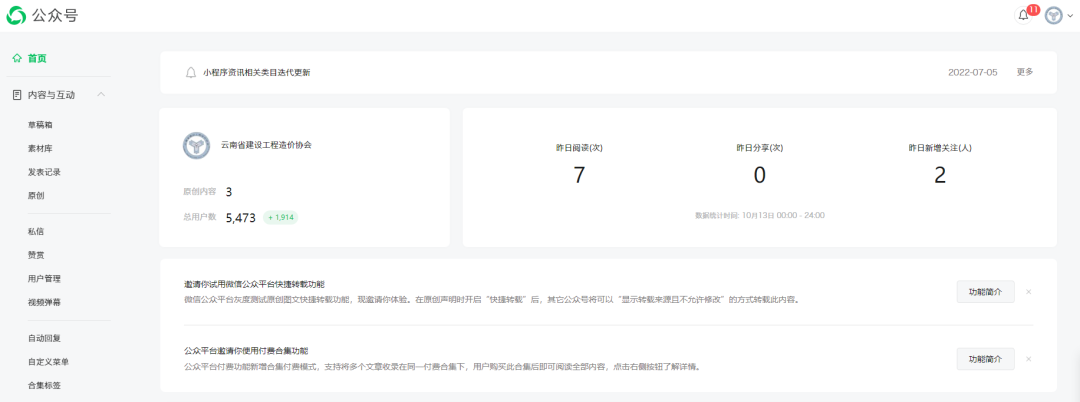Click the 昨日分享(次) label
This screenshot has height=402, width=1080.
(760, 148)
